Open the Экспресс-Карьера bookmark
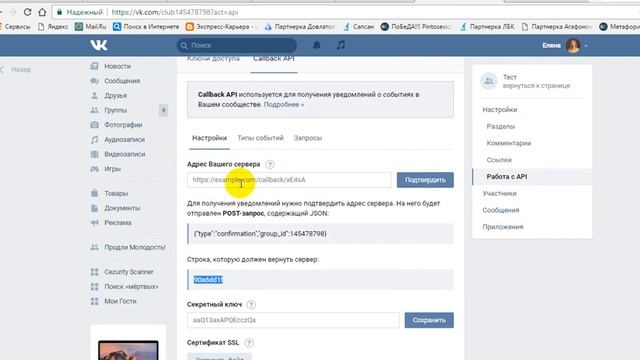This screenshot has width=640, height=360. (x=220, y=27)
